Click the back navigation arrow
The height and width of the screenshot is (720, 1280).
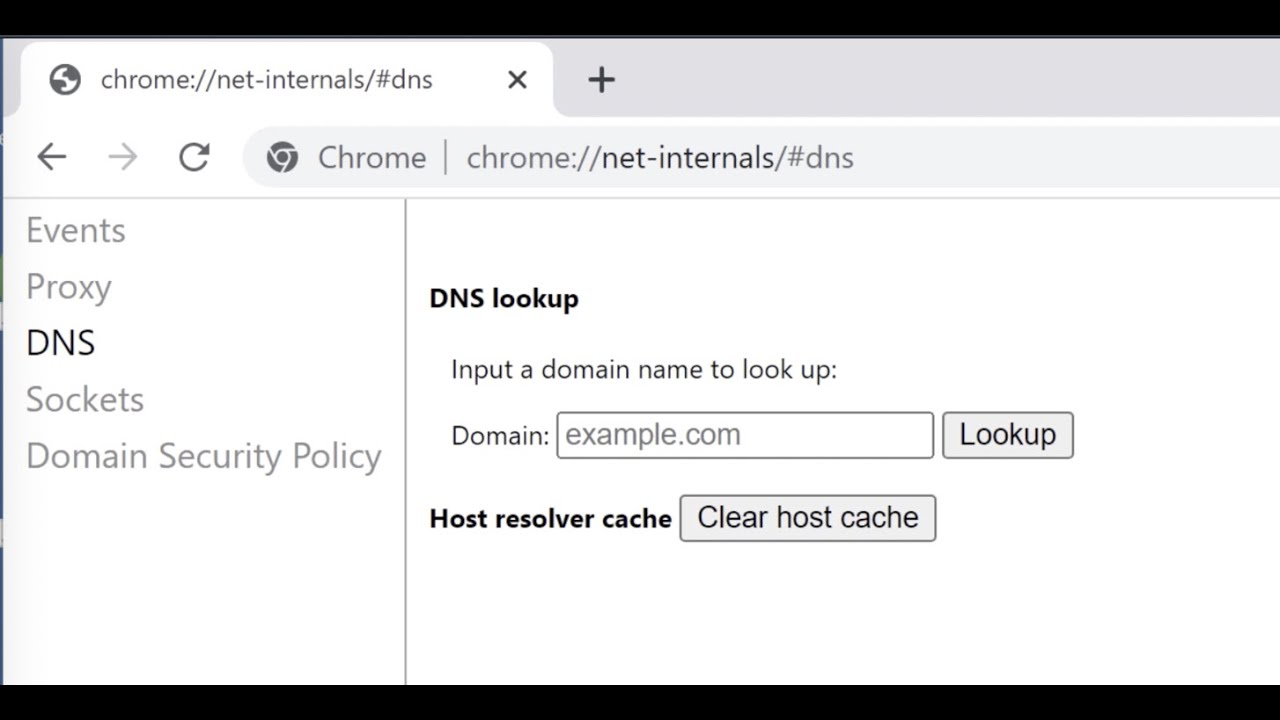tap(51, 157)
